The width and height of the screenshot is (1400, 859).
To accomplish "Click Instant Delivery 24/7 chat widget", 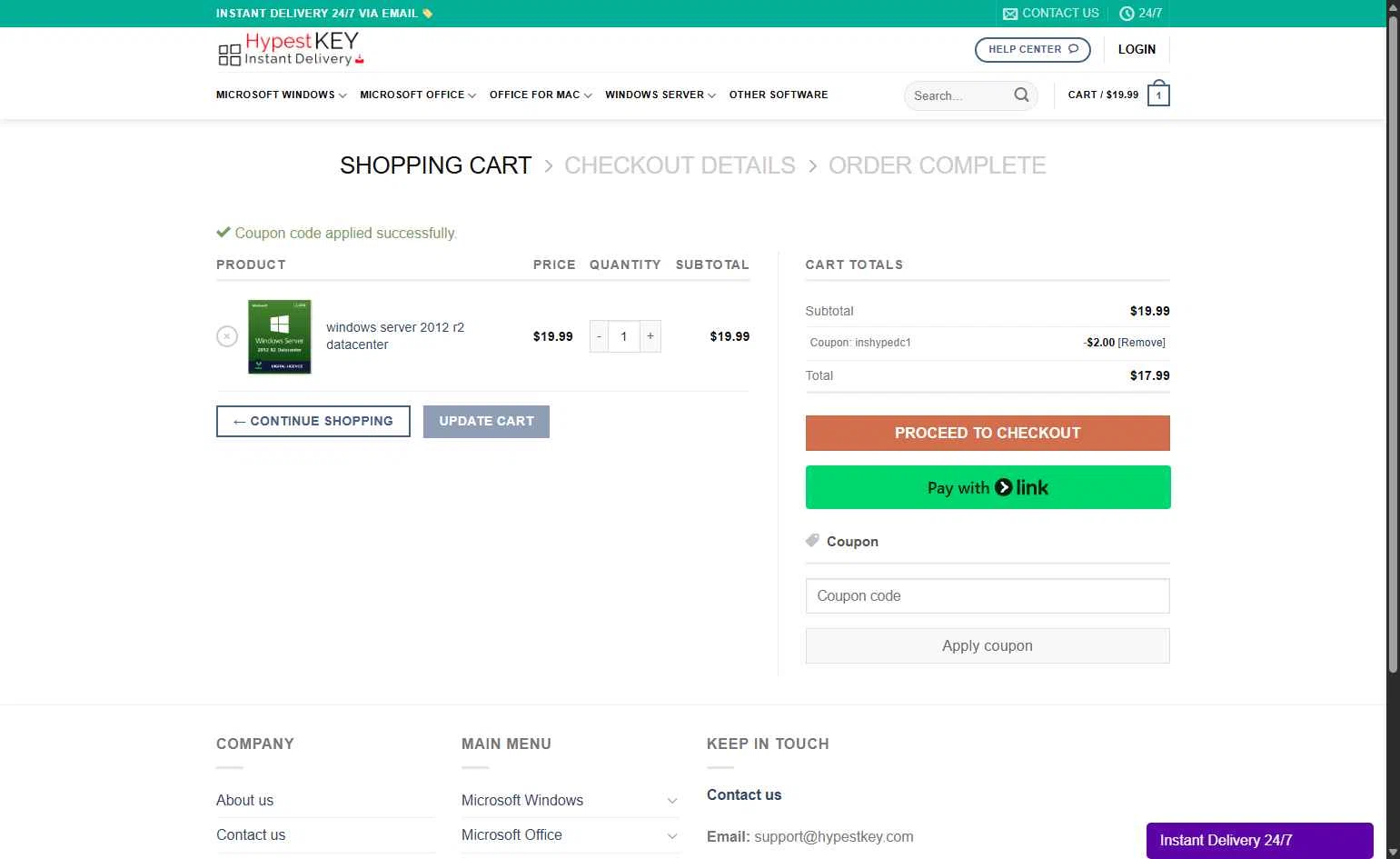I will 1259,841.
